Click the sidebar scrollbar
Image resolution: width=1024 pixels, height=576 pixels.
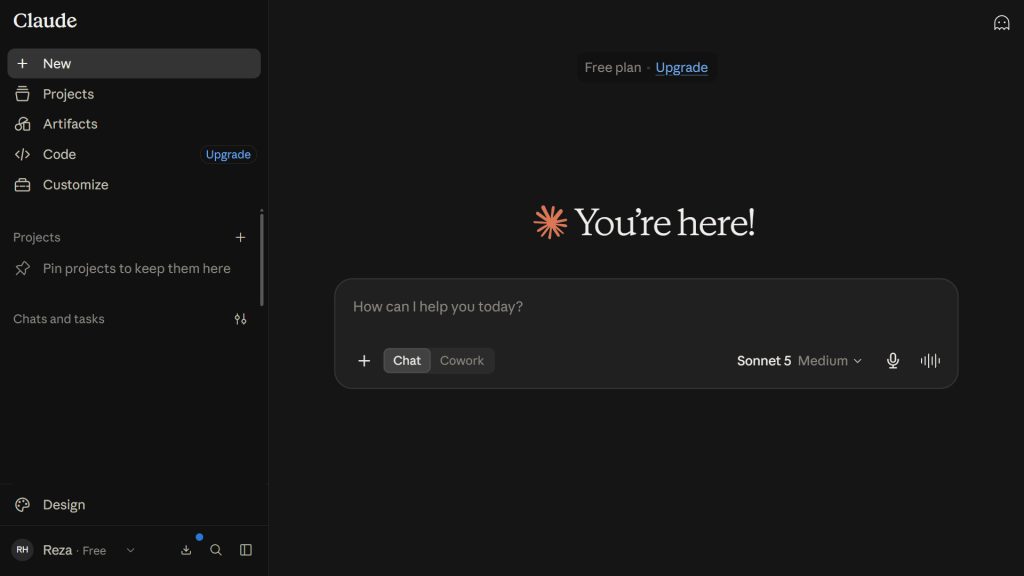[x=262, y=258]
